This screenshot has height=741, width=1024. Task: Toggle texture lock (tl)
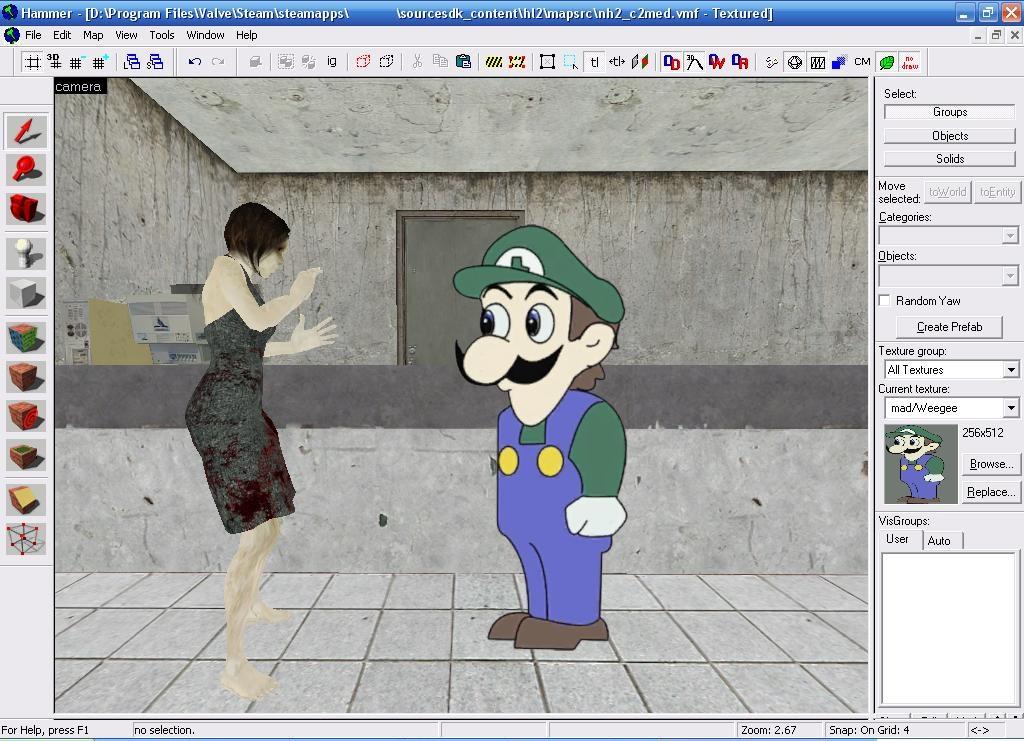click(x=594, y=62)
